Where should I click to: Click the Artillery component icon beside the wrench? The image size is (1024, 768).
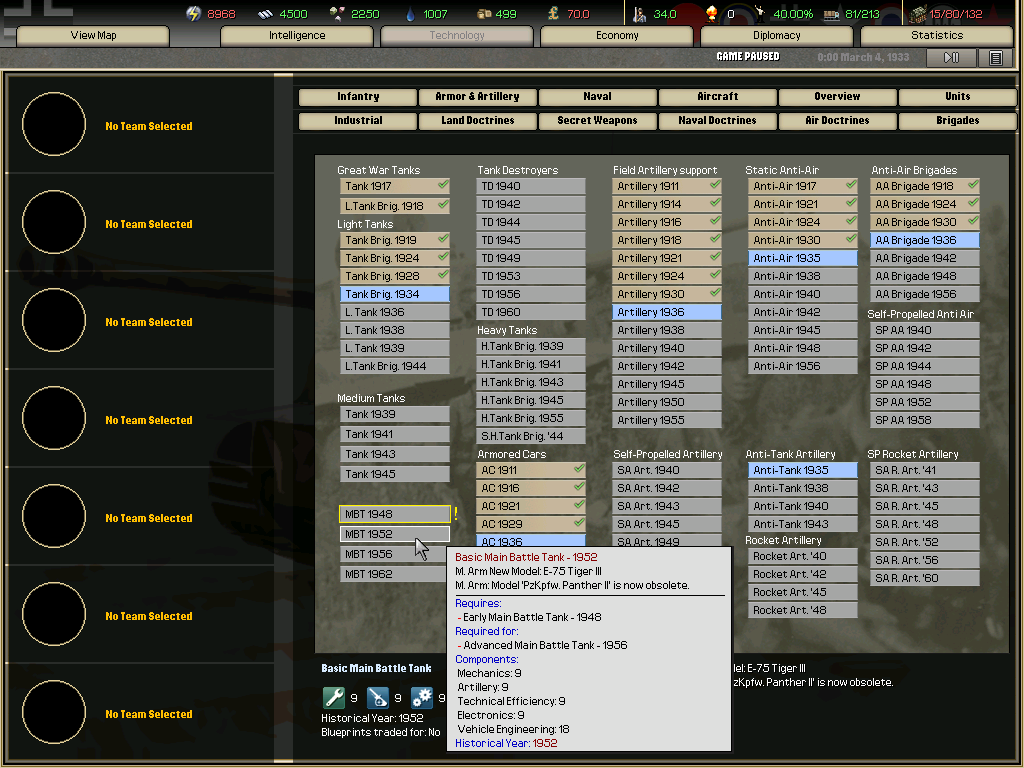(x=378, y=698)
